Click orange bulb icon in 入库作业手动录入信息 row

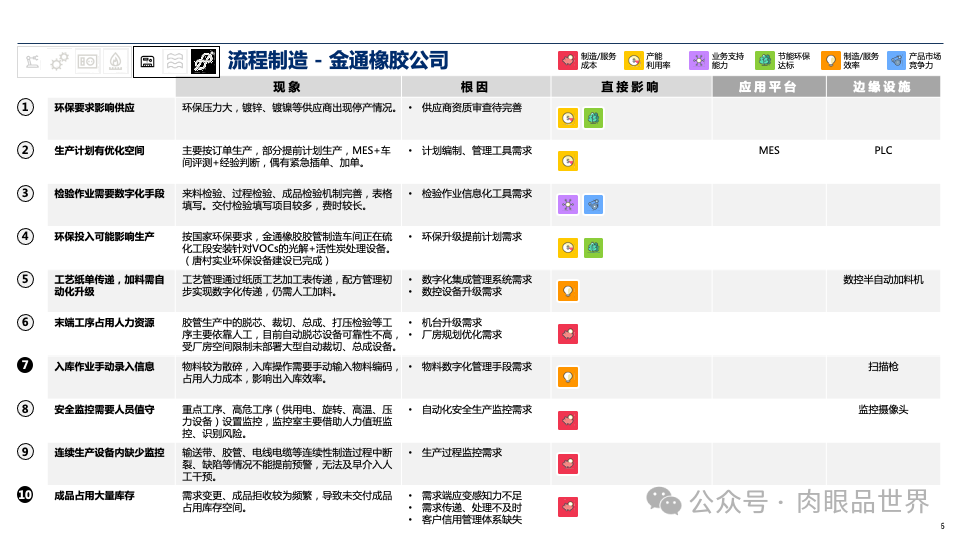click(568, 377)
